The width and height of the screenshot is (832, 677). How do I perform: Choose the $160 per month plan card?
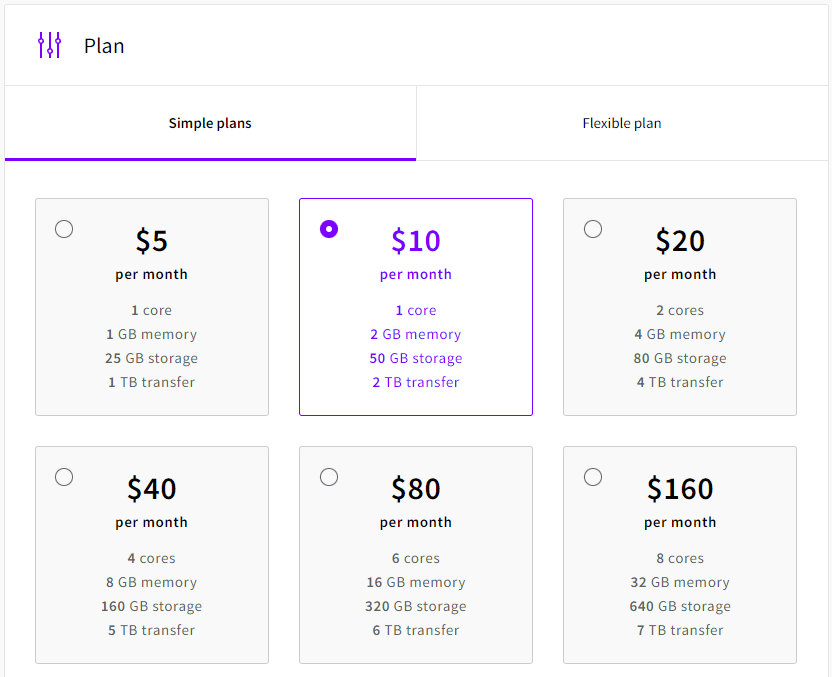[x=680, y=555]
